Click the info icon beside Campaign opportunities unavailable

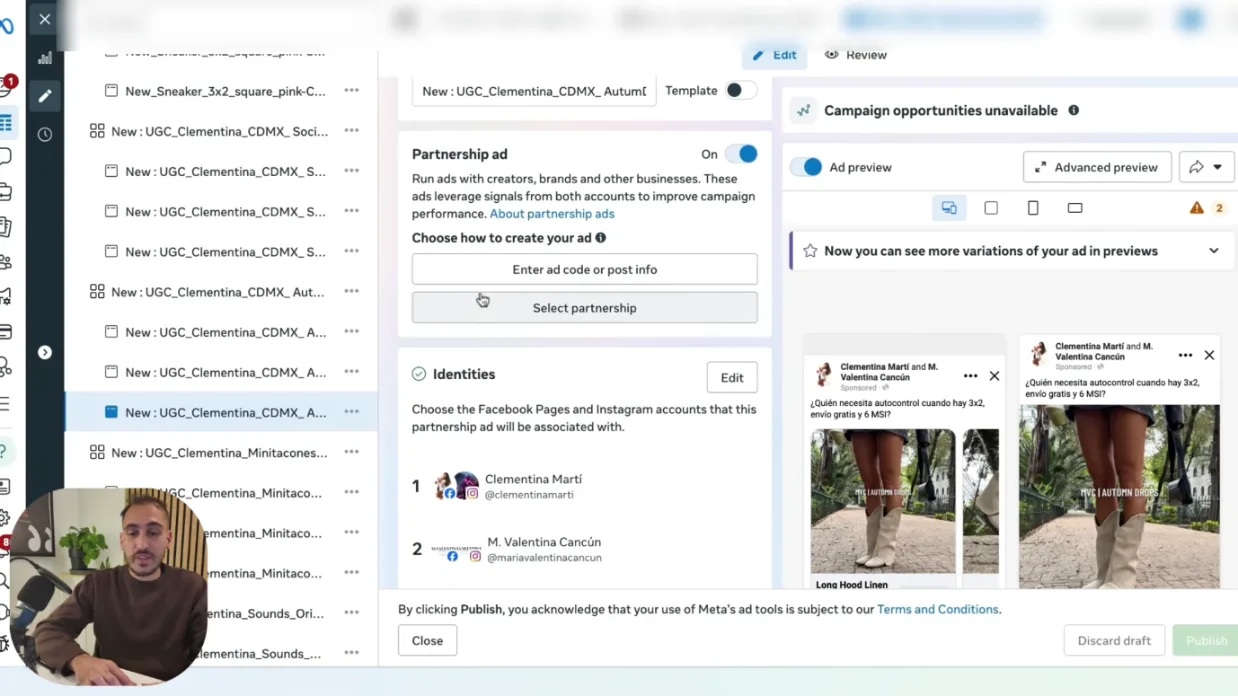coord(1074,110)
